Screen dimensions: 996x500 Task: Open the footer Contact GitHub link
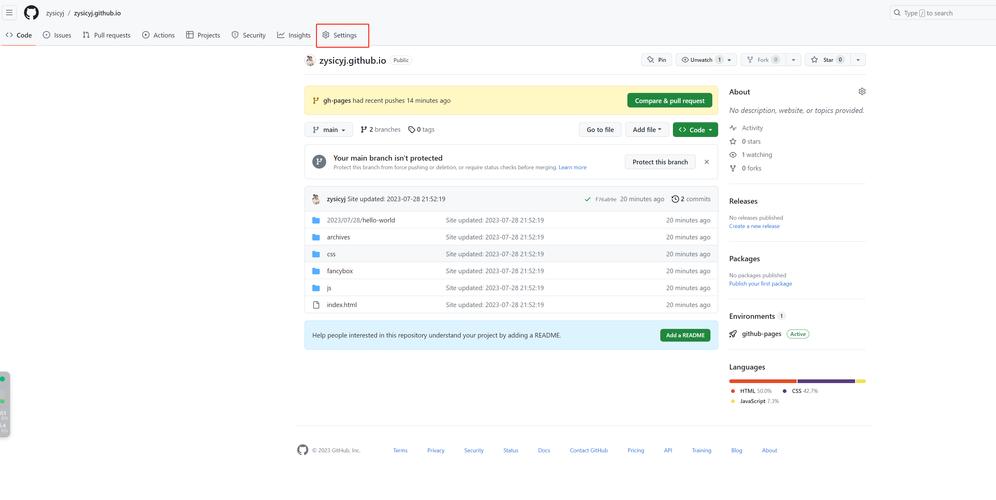tap(589, 450)
